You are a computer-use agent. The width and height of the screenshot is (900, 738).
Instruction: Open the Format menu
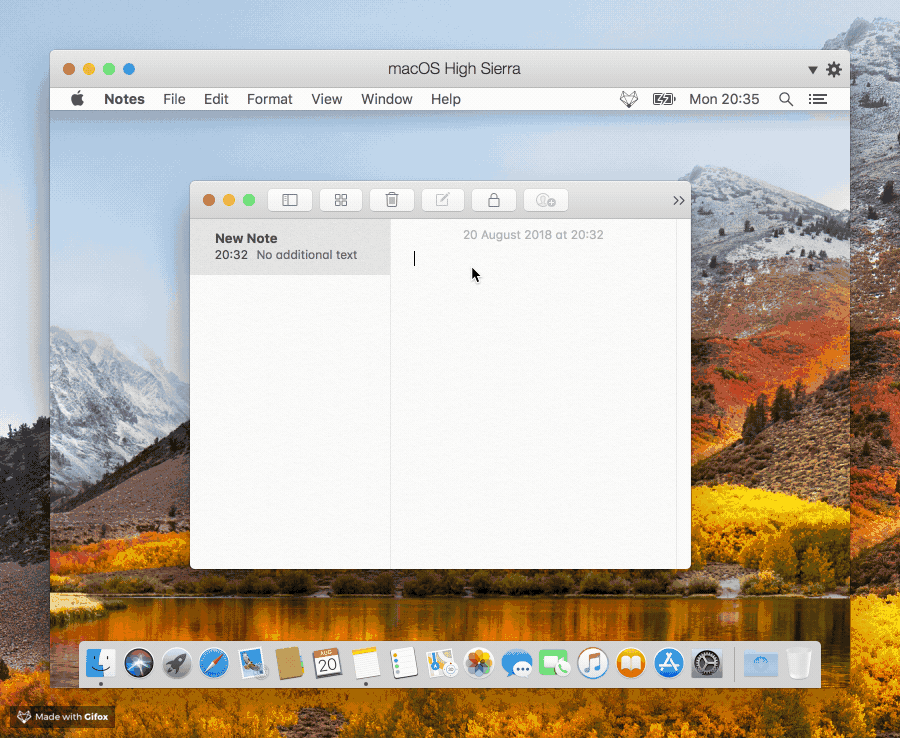coord(269,99)
